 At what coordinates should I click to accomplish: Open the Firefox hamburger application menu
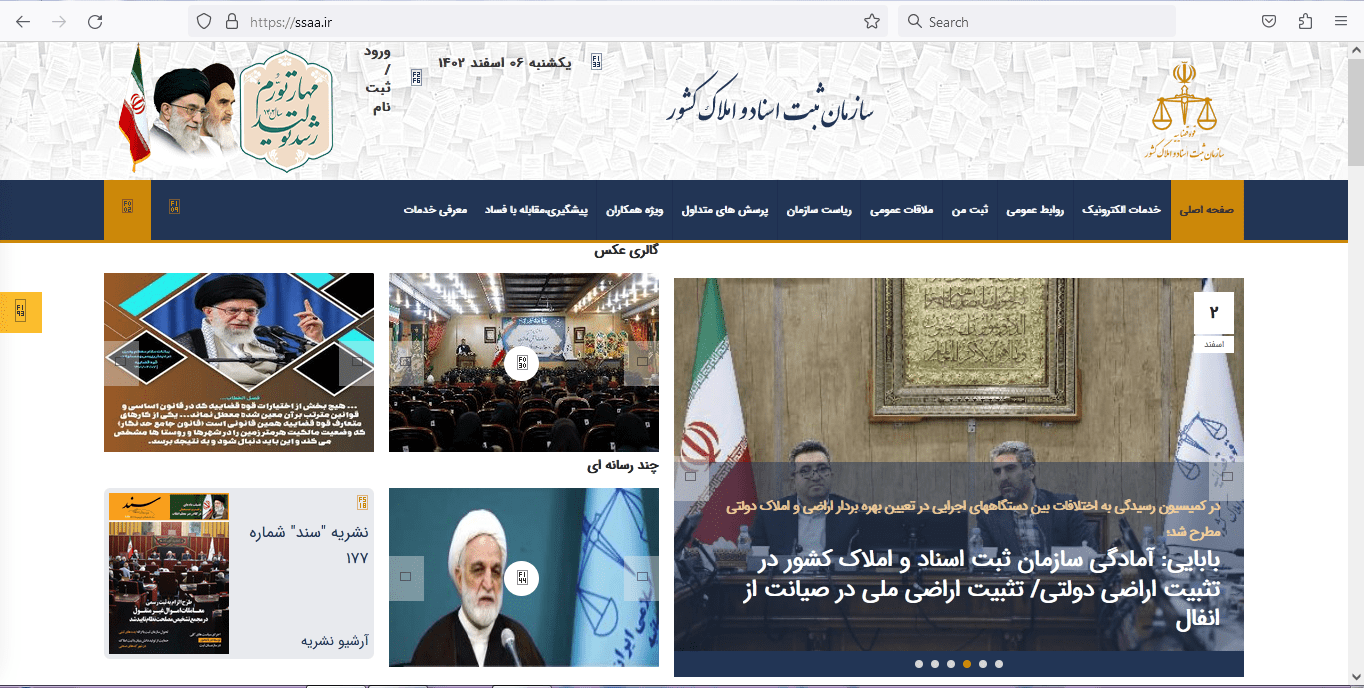(1340, 22)
